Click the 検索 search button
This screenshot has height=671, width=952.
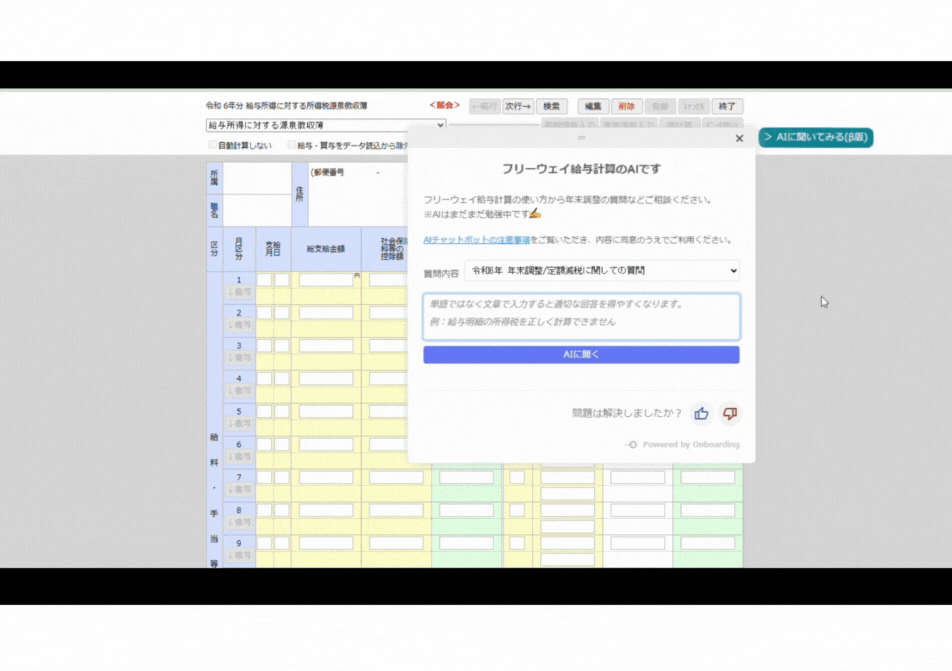click(551, 106)
